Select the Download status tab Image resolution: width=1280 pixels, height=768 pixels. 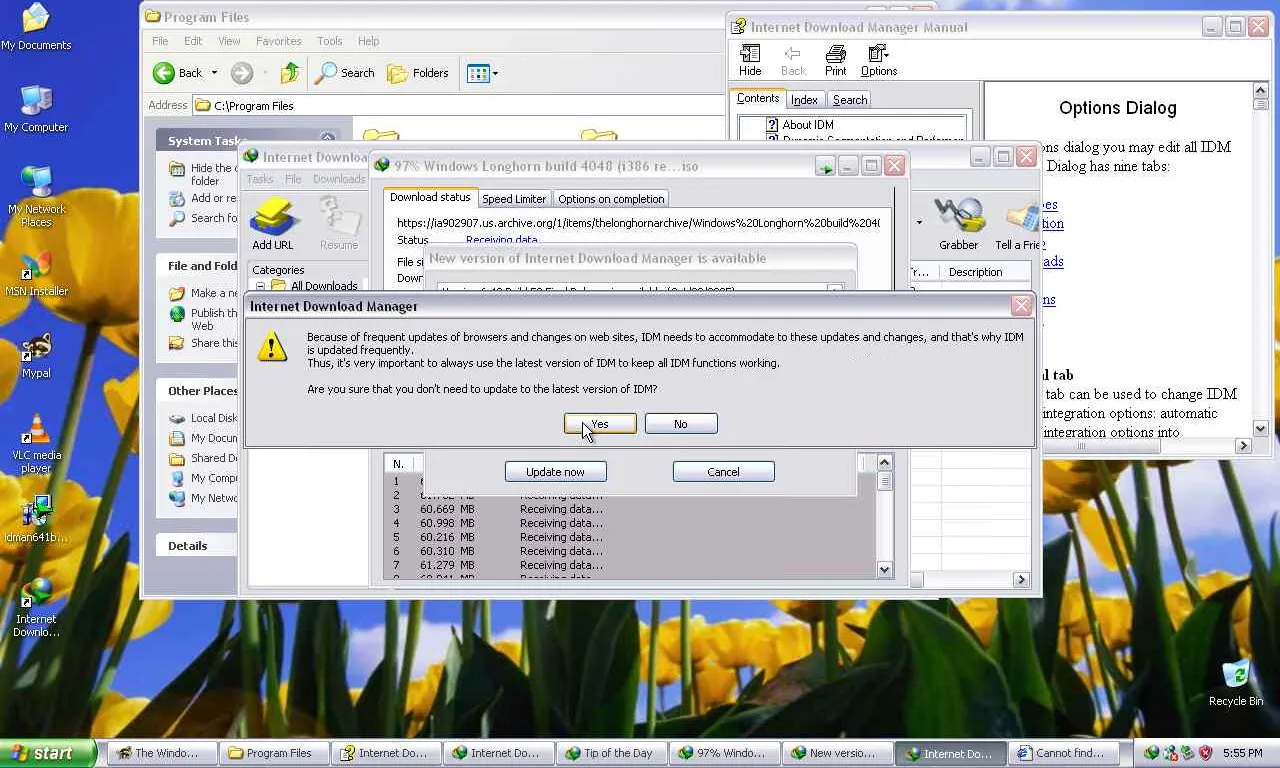(x=430, y=197)
